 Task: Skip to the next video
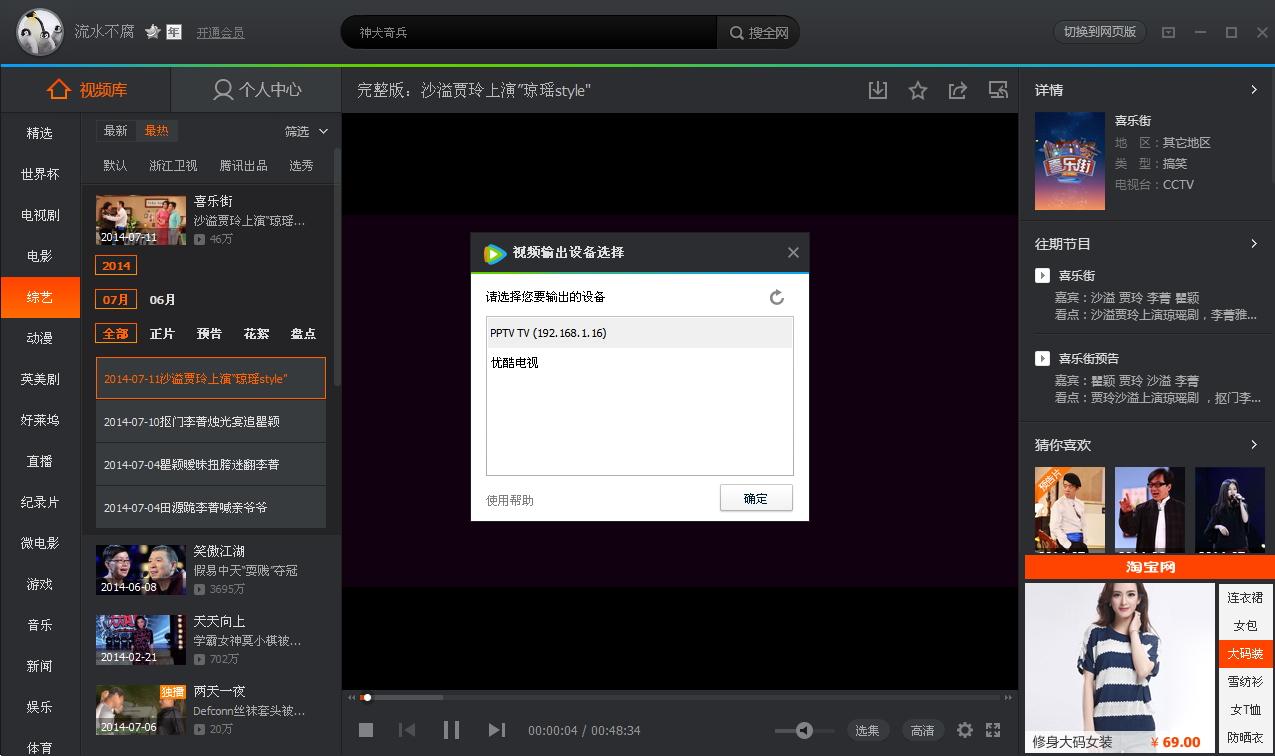pos(496,730)
